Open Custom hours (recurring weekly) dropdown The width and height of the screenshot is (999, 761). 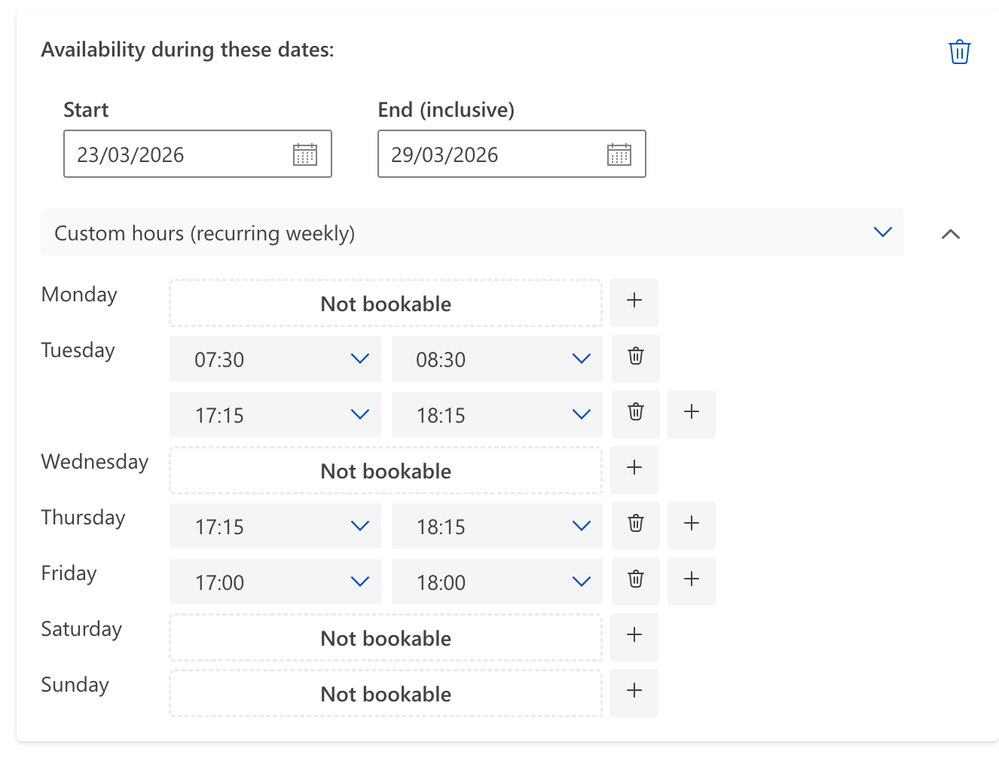click(x=472, y=233)
